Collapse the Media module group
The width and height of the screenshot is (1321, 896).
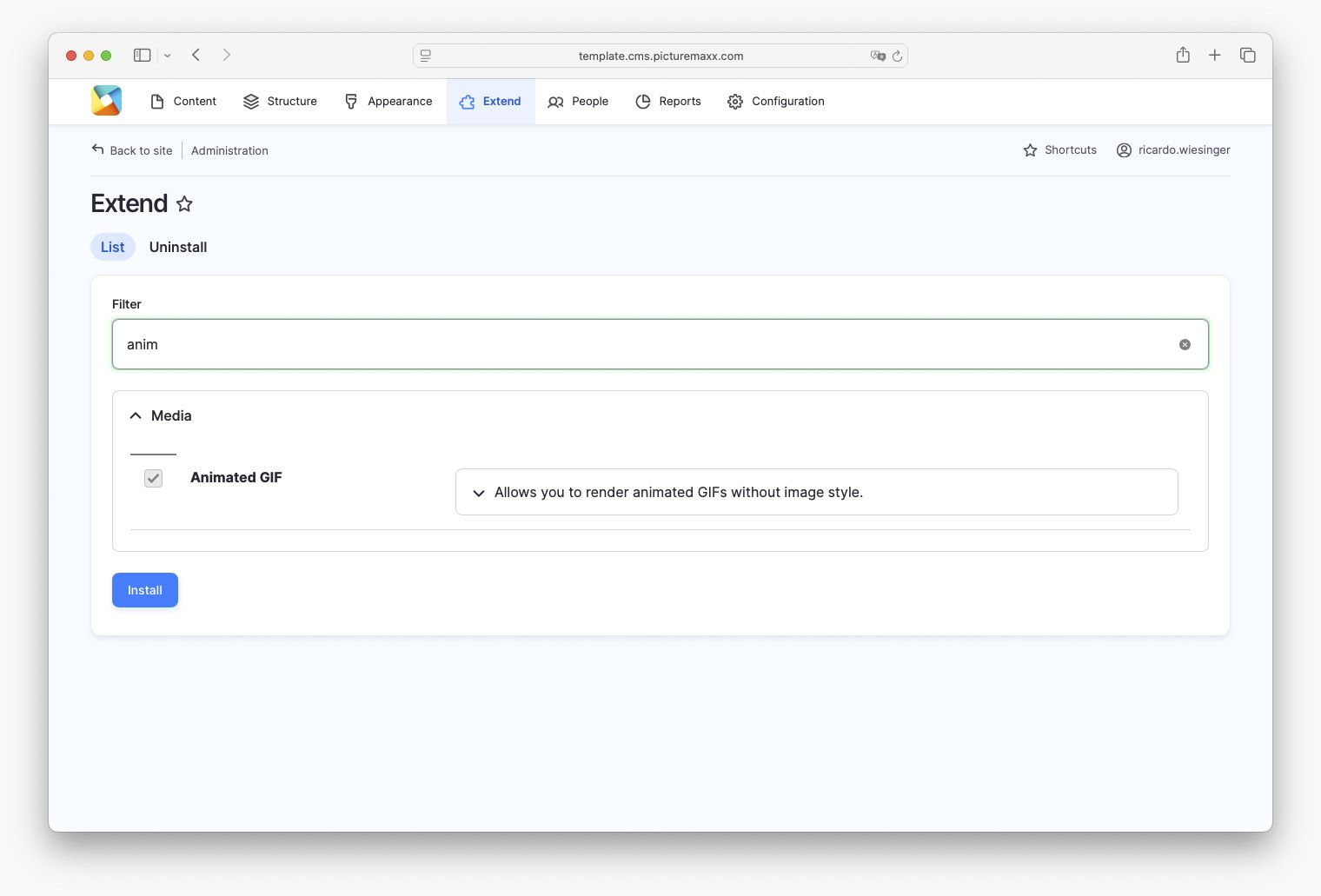pyautogui.click(x=136, y=415)
